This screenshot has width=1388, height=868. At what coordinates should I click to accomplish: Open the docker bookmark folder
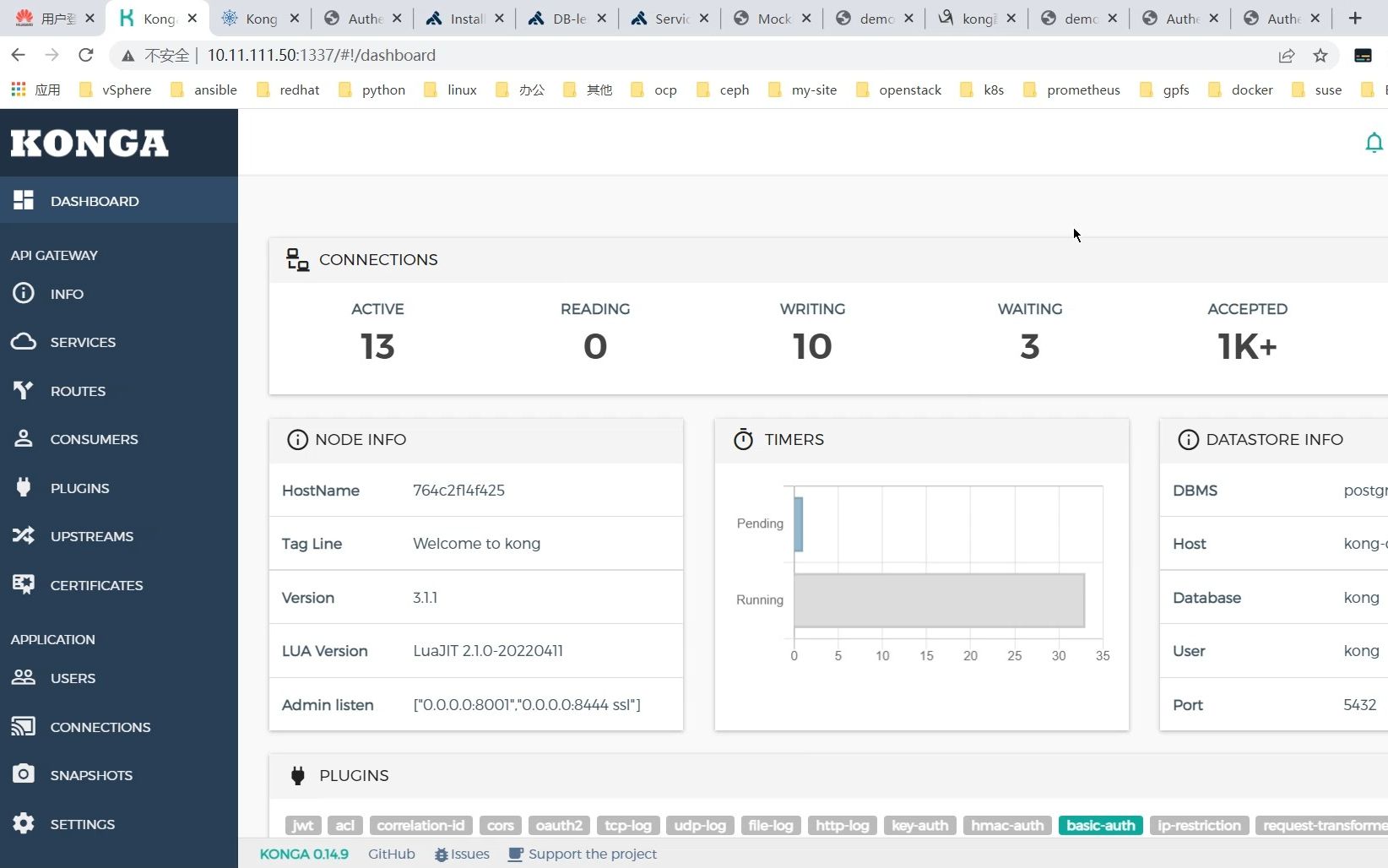(x=1241, y=90)
